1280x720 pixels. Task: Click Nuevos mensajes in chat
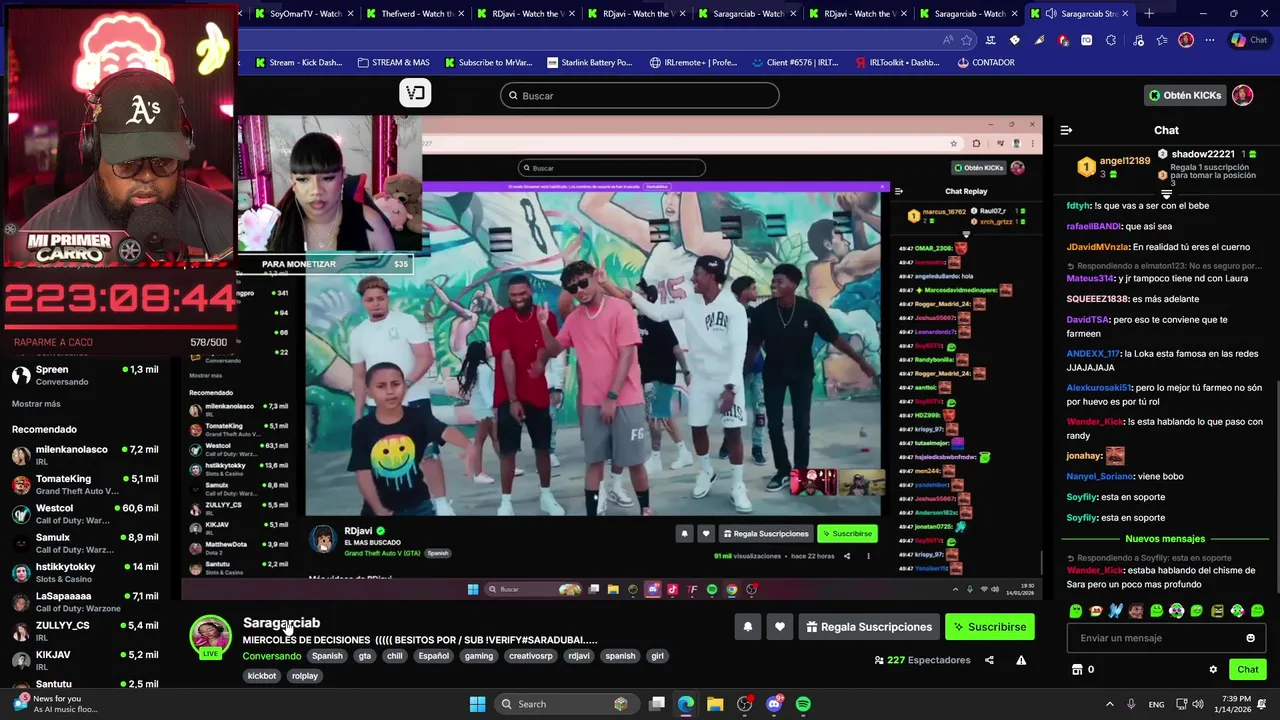coord(1165,539)
